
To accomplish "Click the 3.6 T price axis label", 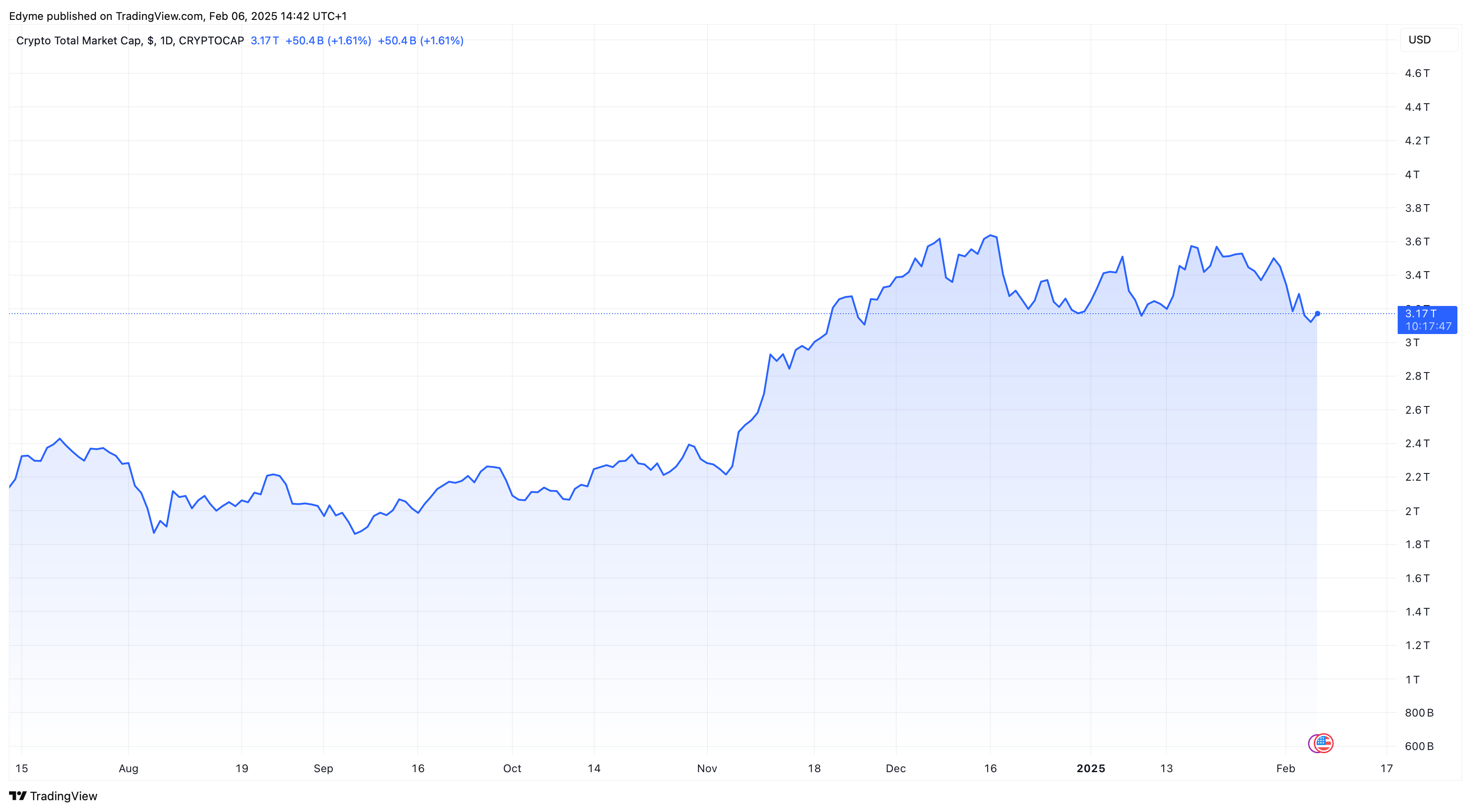I will click(x=1417, y=242).
